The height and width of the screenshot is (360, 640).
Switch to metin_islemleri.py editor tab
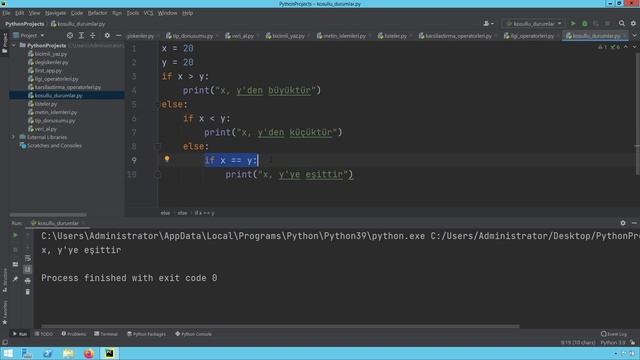click(342, 36)
